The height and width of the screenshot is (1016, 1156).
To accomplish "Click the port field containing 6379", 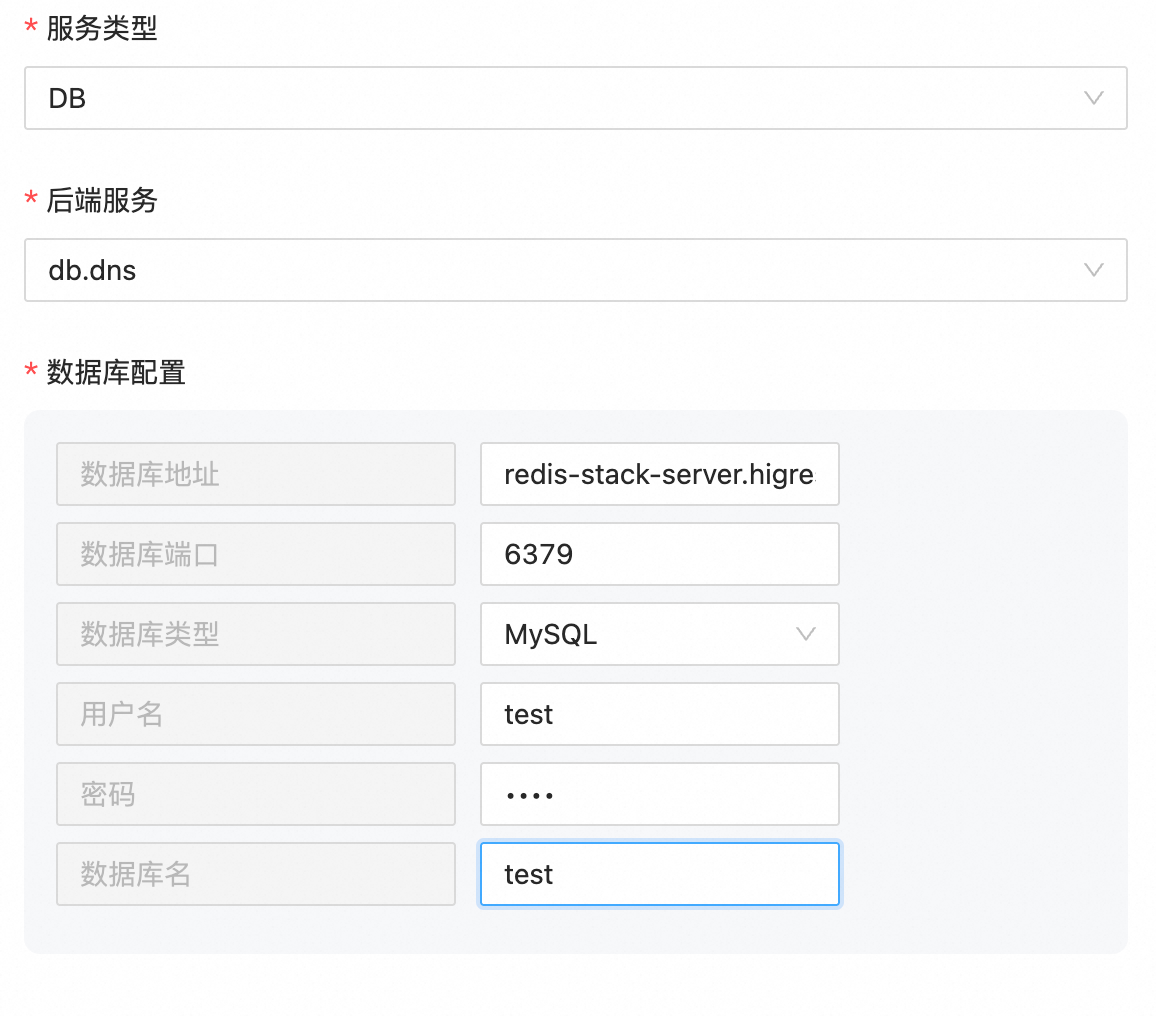I will tap(659, 554).
